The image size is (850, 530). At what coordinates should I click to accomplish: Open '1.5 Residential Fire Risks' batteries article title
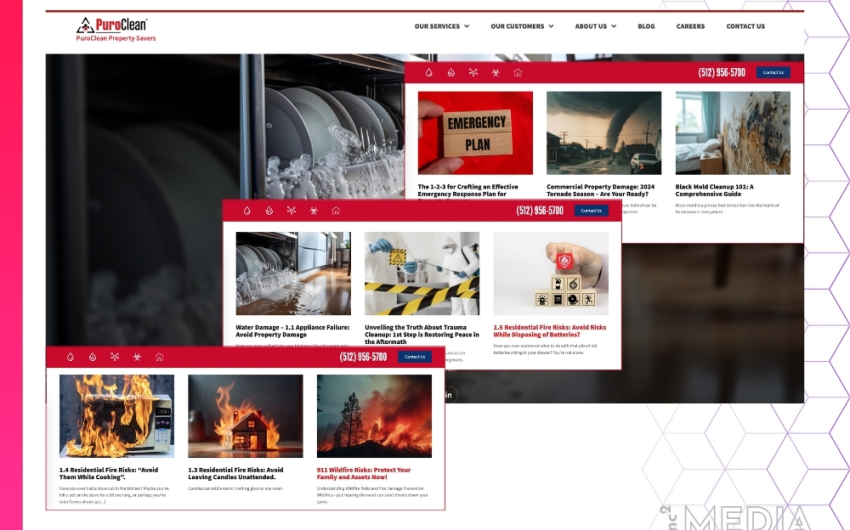[x=550, y=331]
